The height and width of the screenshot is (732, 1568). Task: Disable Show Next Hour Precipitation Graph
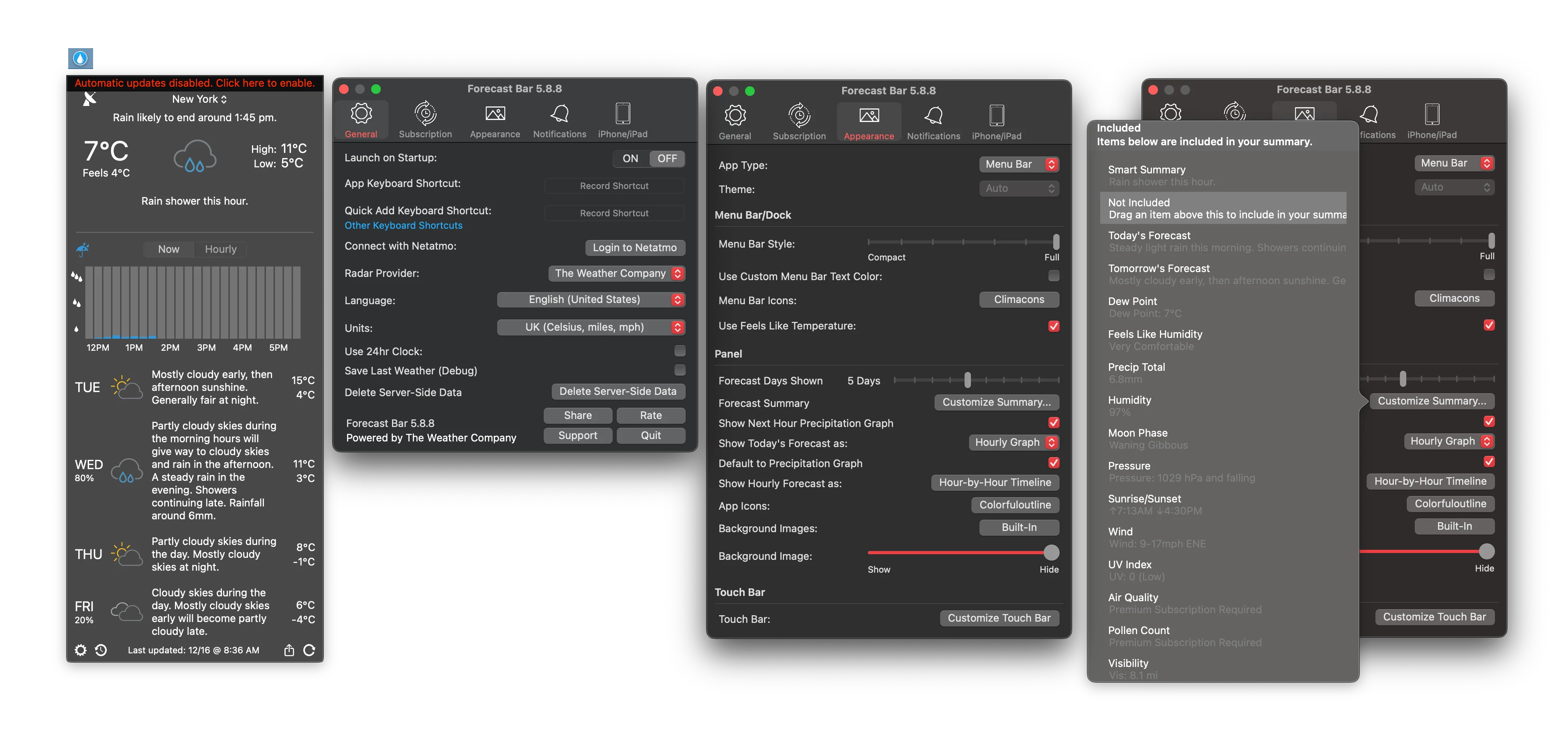pyautogui.click(x=1054, y=423)
